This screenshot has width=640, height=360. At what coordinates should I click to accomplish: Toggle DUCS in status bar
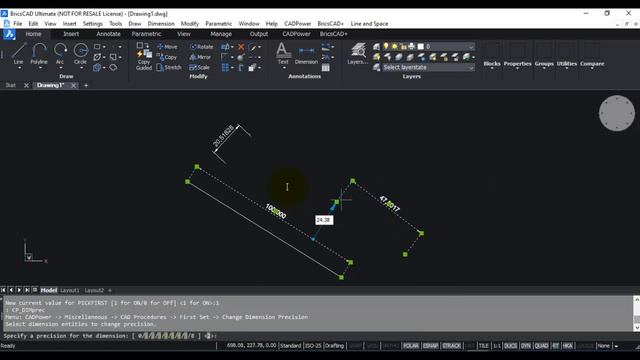pos(510,346)
